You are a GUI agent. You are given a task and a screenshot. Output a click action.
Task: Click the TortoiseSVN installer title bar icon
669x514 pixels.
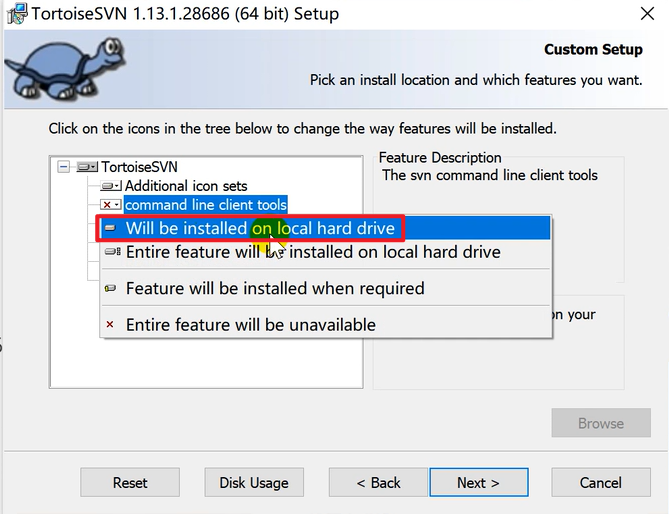[17, 14]
